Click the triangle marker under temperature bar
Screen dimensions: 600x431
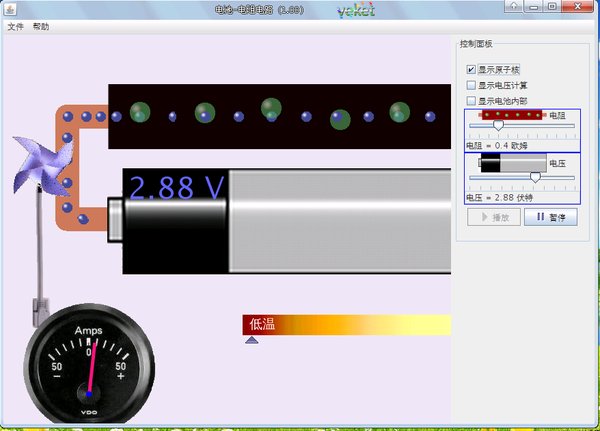(252, 341)
